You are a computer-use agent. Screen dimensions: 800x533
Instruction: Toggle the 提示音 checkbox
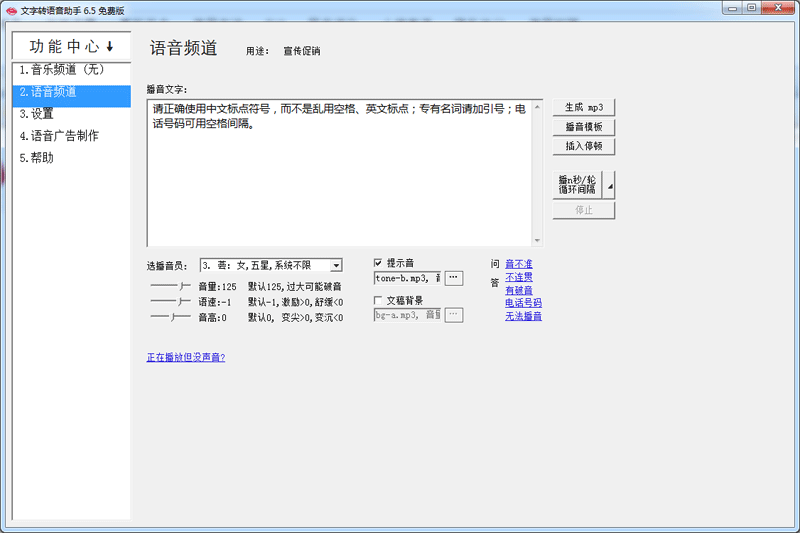tap(379, 262)
